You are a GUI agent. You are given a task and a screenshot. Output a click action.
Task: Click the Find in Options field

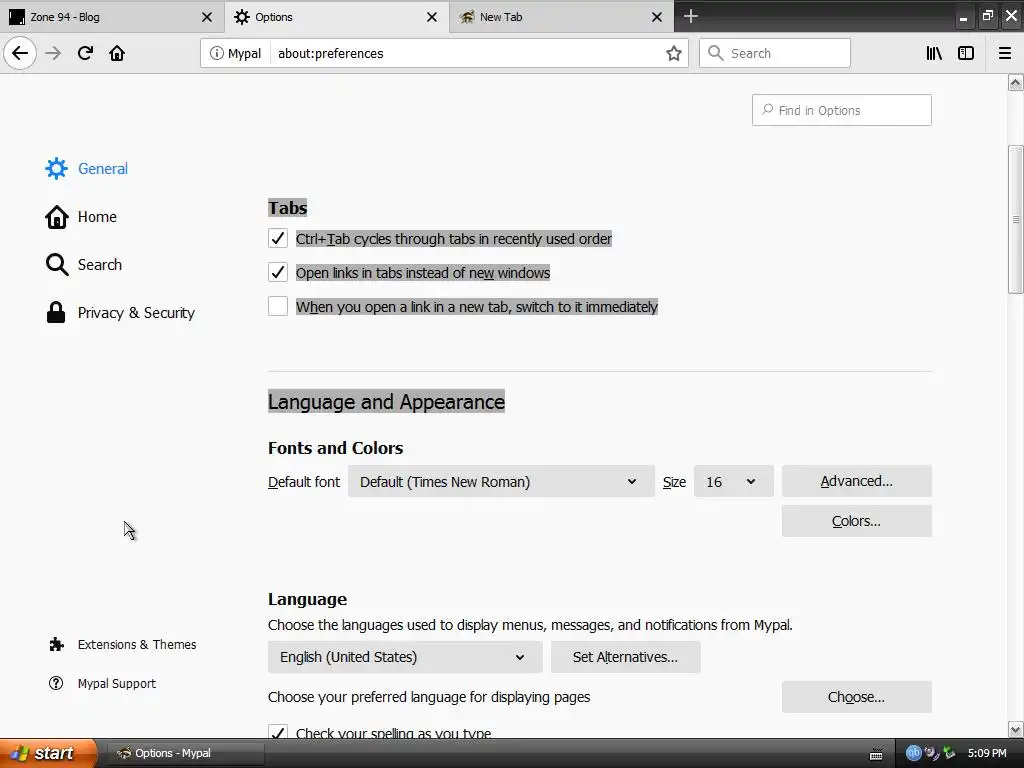pyautogui.click(x=841, y=110)
